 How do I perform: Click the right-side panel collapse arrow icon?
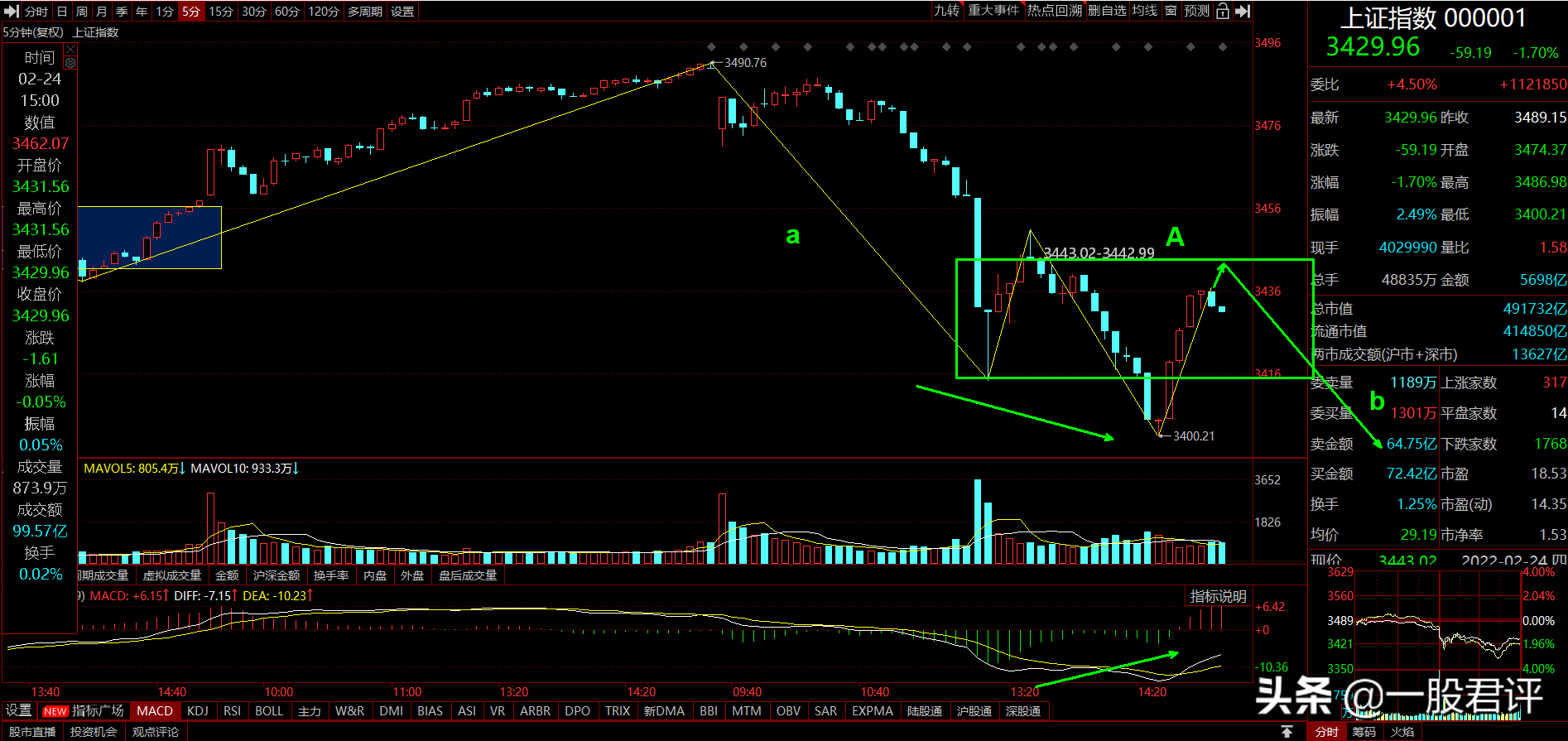1242,12
